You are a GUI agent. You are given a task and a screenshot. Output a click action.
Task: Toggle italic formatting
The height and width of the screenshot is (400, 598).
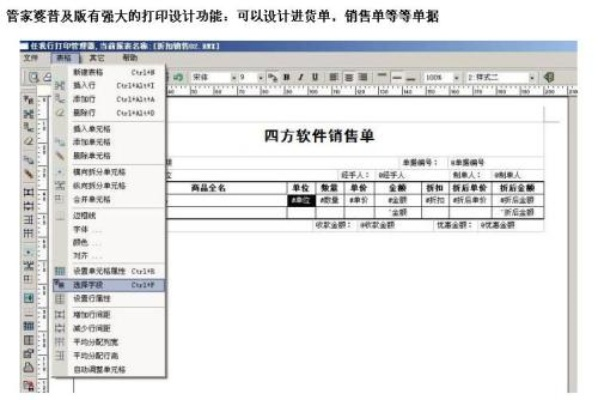pyautogui.click(x=301, y=77)
